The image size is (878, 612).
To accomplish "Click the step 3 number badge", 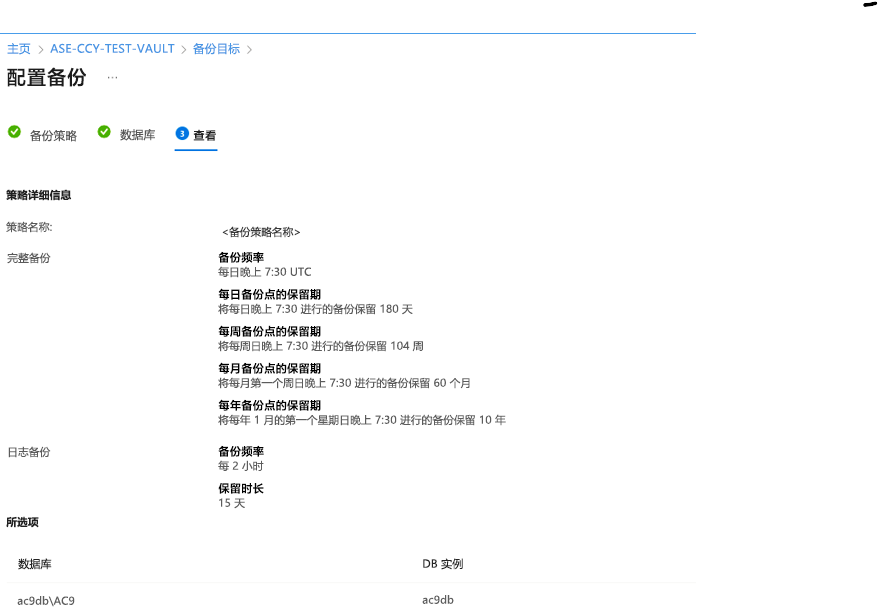I will coord(182,133).
